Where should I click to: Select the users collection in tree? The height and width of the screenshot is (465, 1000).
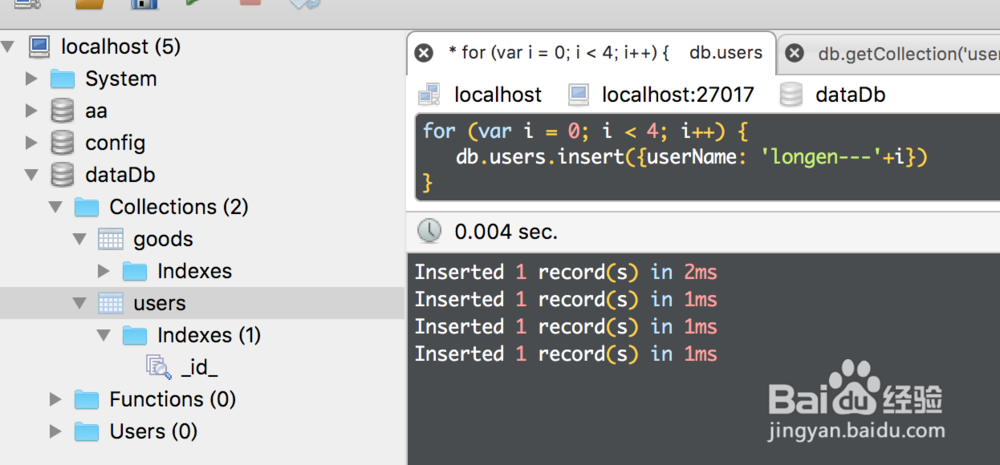tap(159, 303)
